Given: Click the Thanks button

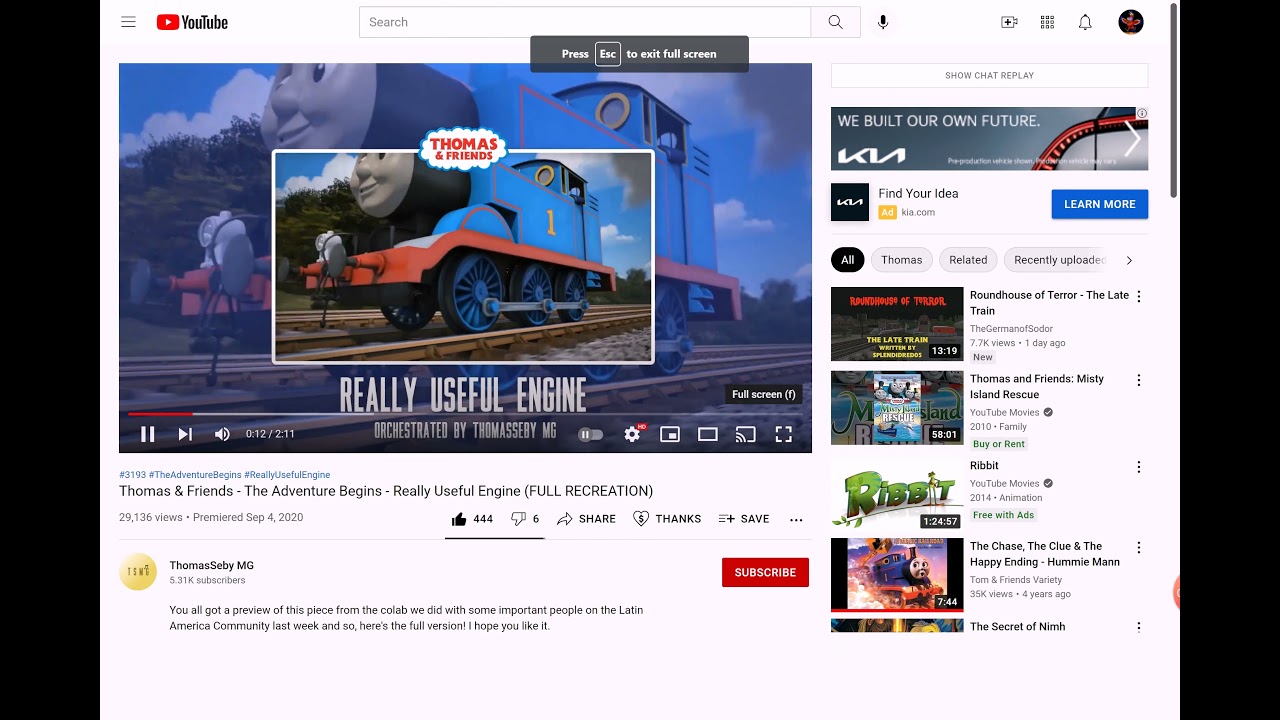Looking at the screenshot, I should pos(667,519).
